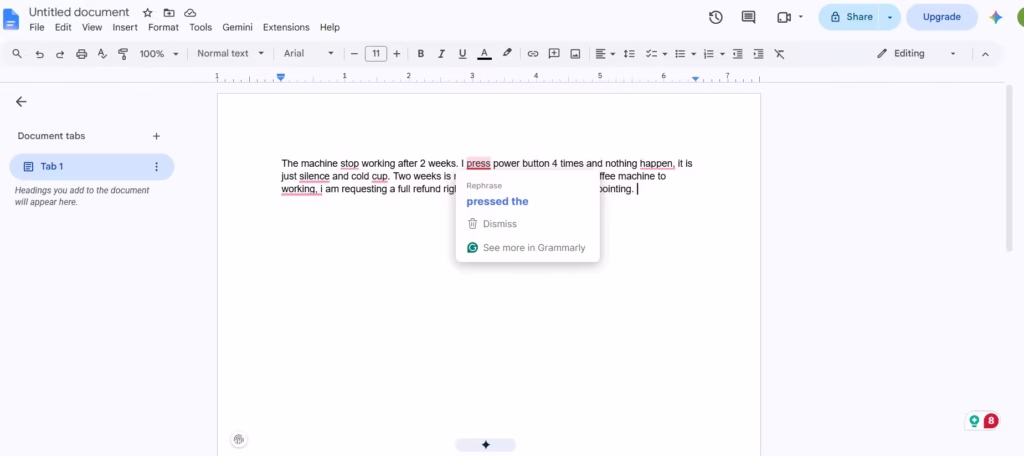Click the video meeting camera icon
The image size is (1024, 456).
[784, 18]
